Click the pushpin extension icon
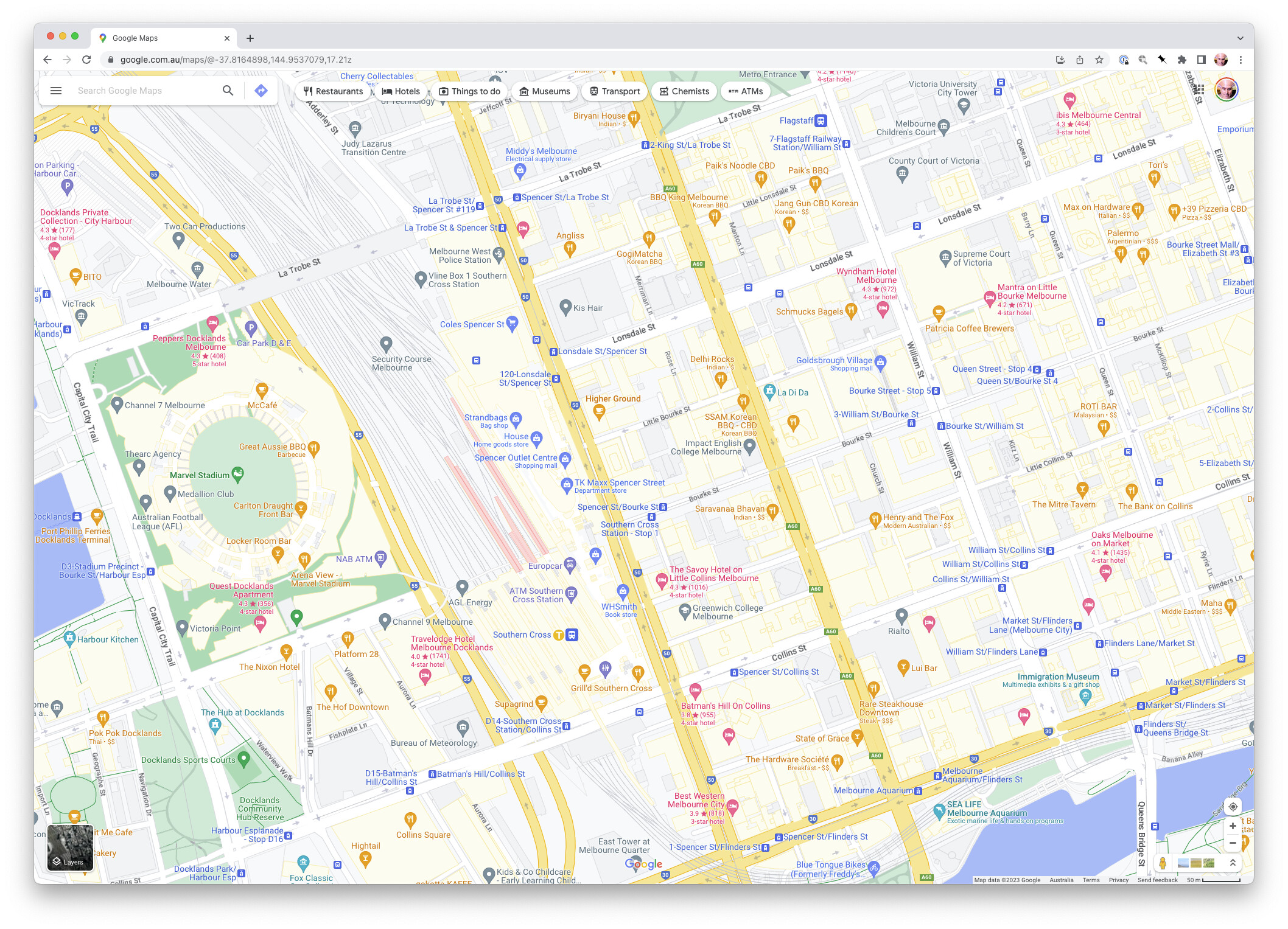1288x929 pixels. 1162,60
